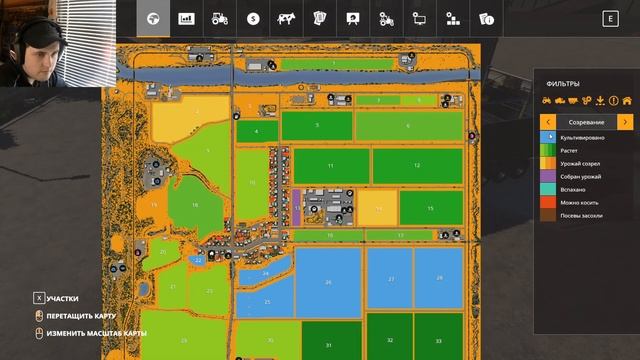Viewport: 640px width, 360px height.
Task: Toggle the unloading points download-arrow filter
Action: [x=600, y=100]
